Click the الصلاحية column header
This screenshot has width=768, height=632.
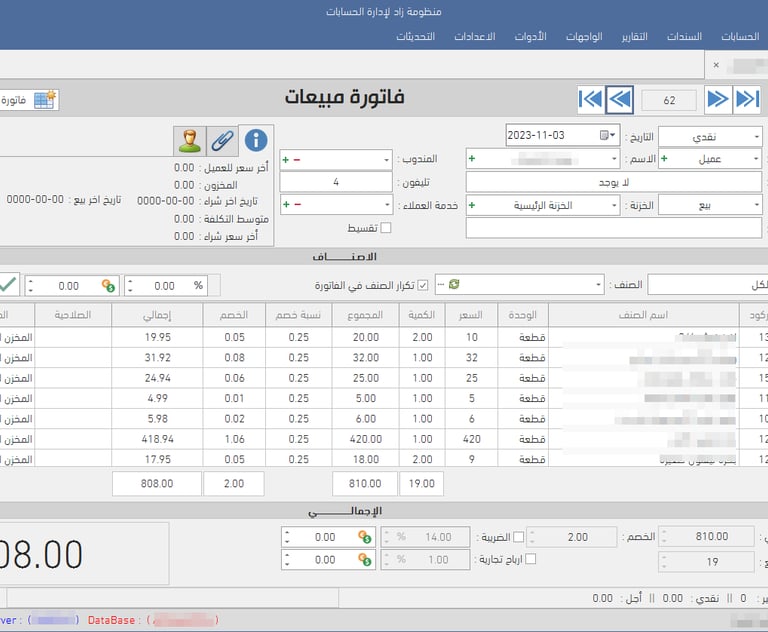[73, 315]
